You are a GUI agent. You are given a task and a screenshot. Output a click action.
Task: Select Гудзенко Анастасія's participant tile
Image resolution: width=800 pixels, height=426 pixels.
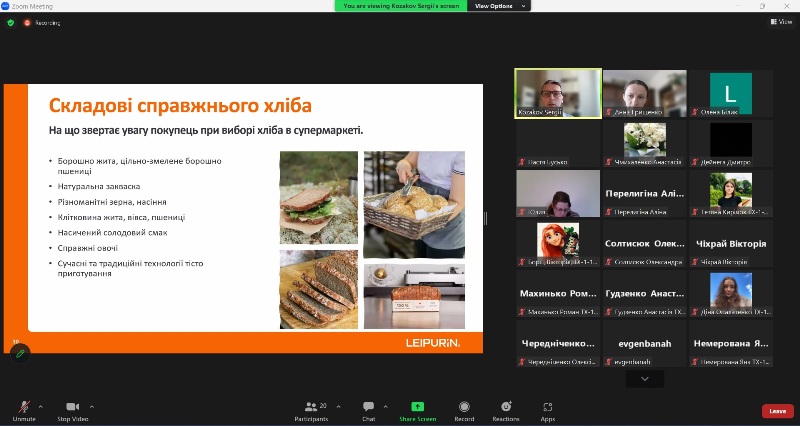click(645, 293)
